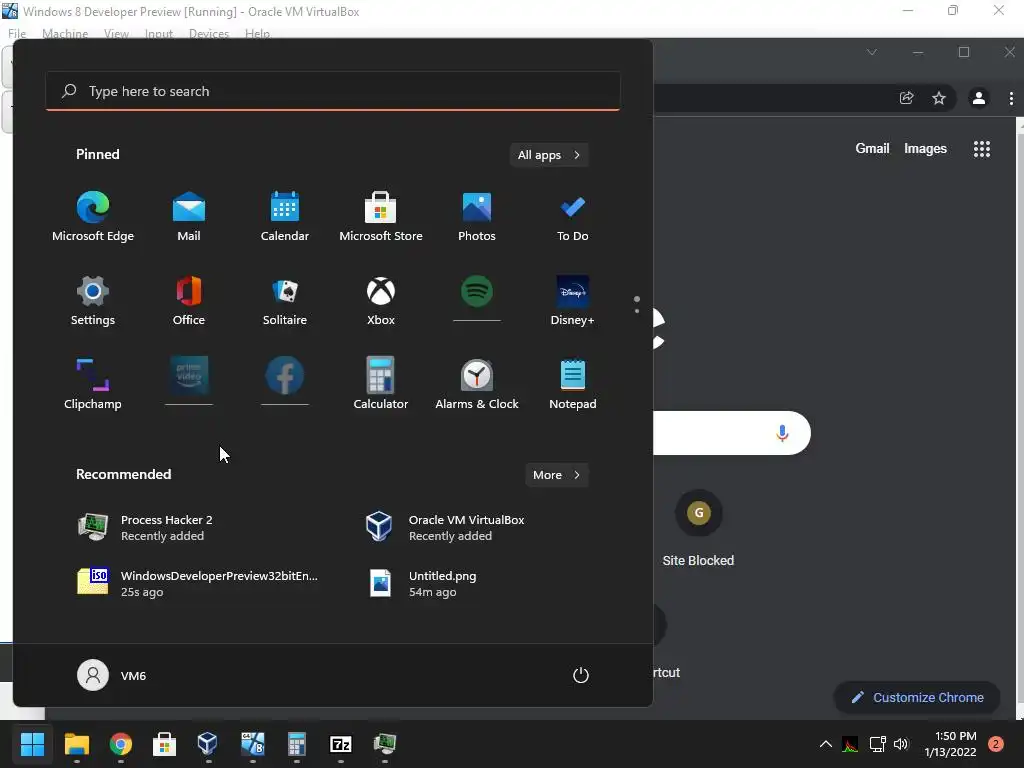This screenshot has width=1024, height=768.
Task: Open Solitaire game
Action: pos(285,300)
